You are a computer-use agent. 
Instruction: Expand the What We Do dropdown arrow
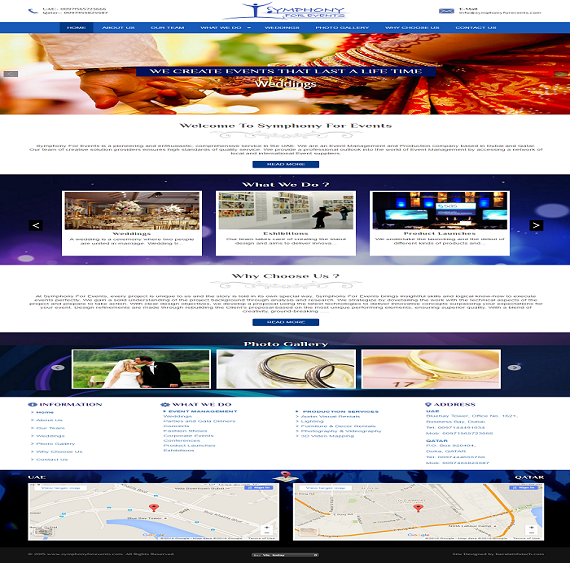249,28
